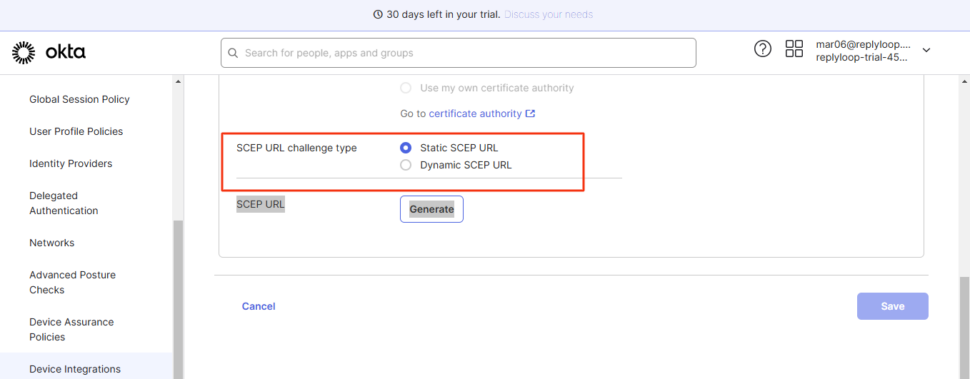Viewport: 970px width, 379px height.
Task: Click sidebar scroll up arrow
Action: [x=178, y=82]
